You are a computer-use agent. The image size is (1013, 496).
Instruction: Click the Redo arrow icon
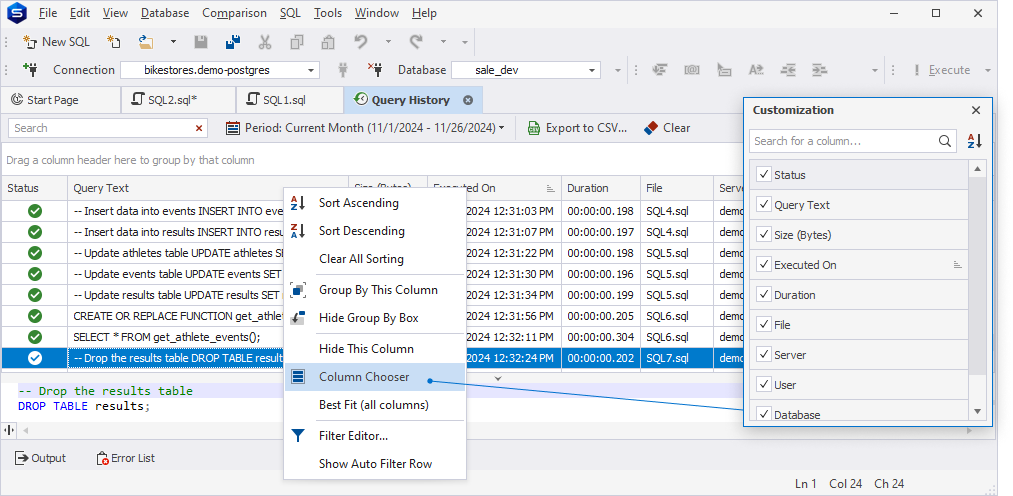pyautogui.click(x=416, y=42)
